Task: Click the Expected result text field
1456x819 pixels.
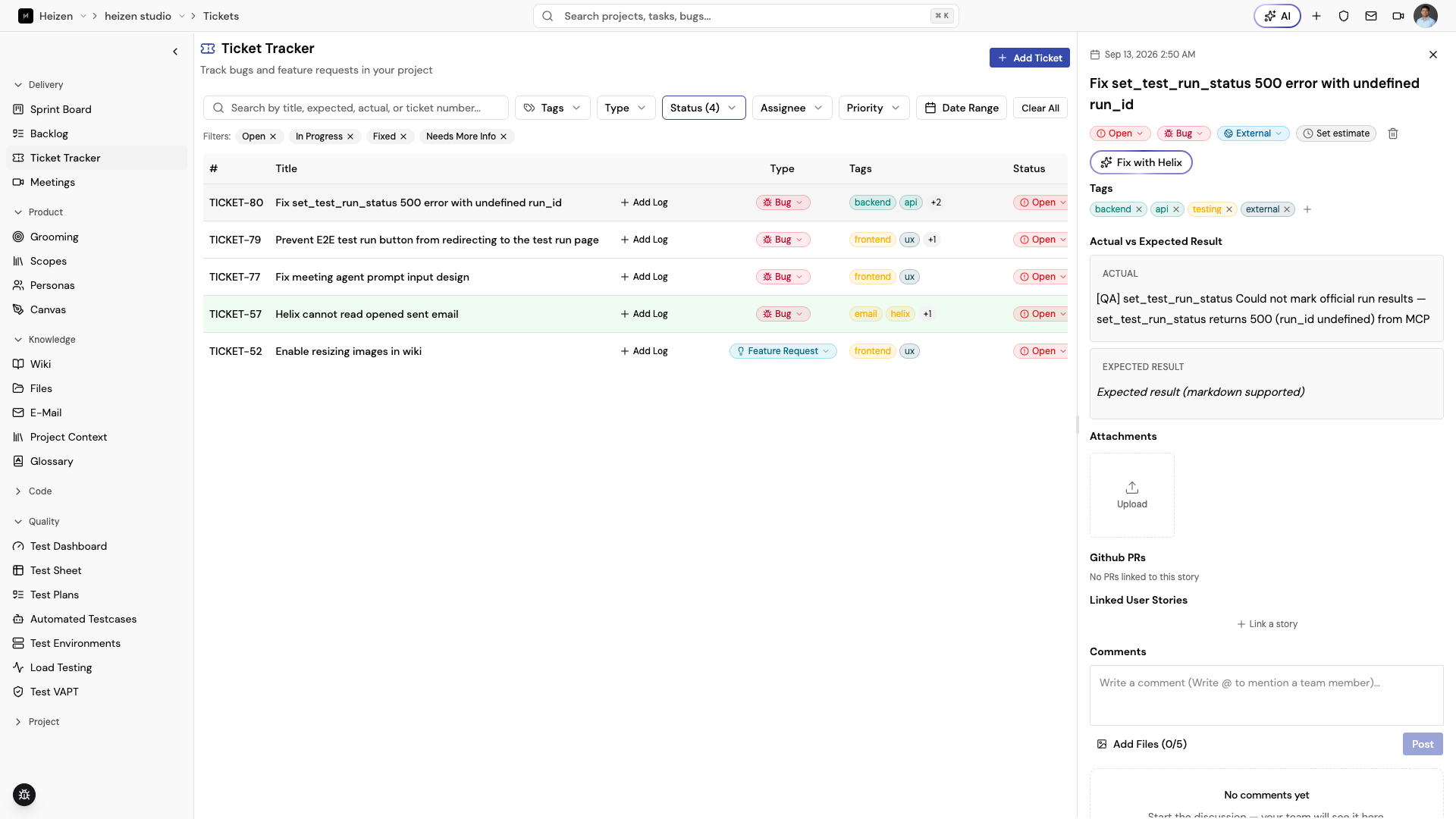Action: coord(1266,392)
